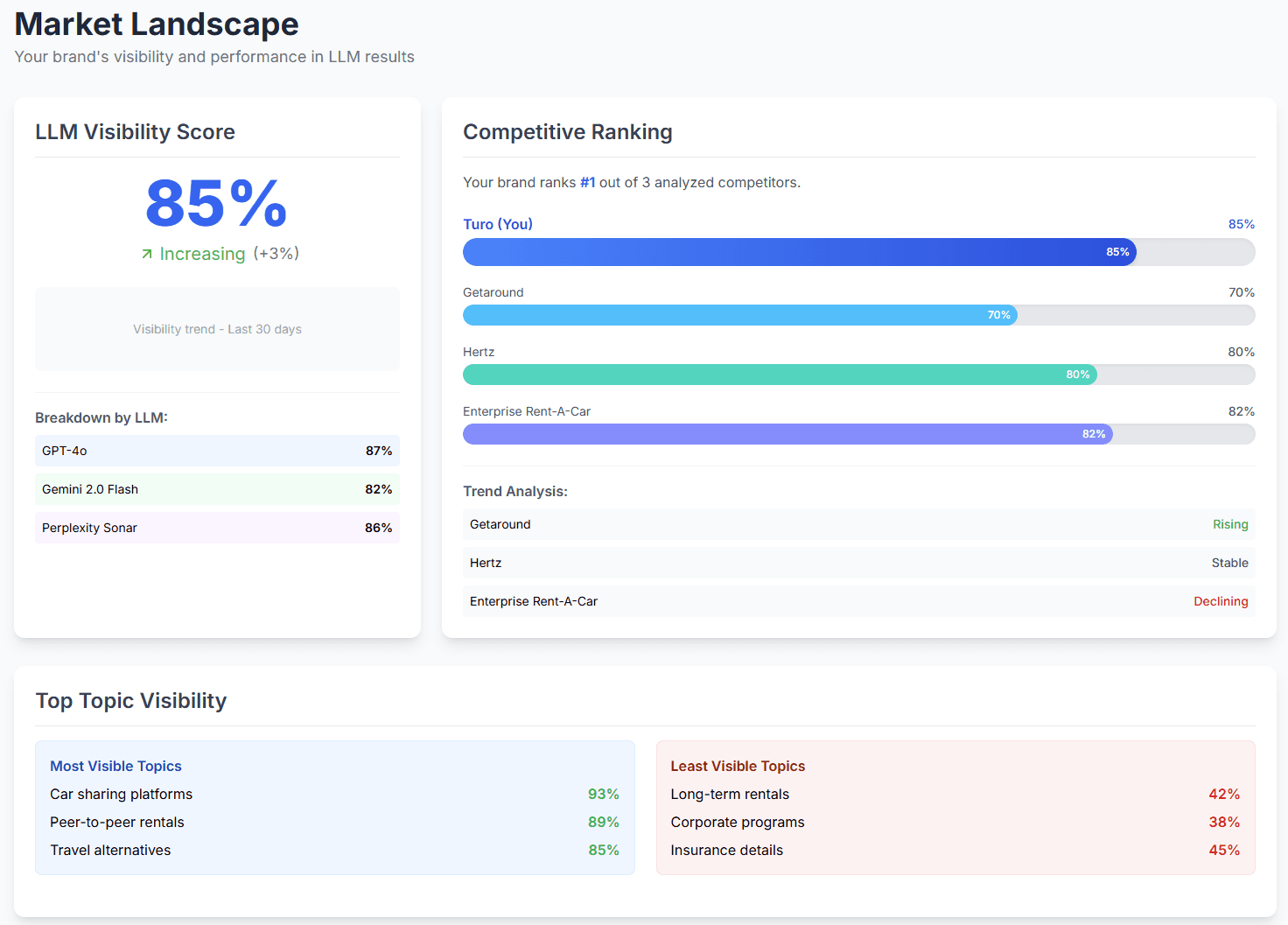Click the Enterprise Rent-A-Car progress bar
The height and width of the screenshot is (925, 1288).
pos(787,434)
